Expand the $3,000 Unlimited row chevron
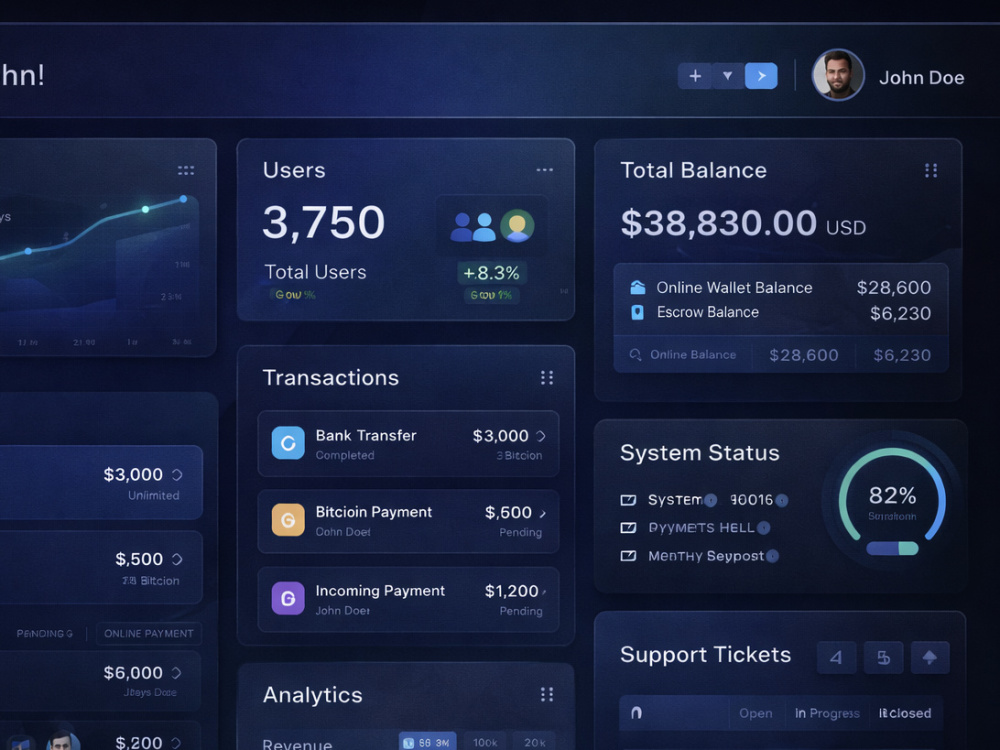The height and width of the screenshot is (750, 1000). click(x=177, y=474)
